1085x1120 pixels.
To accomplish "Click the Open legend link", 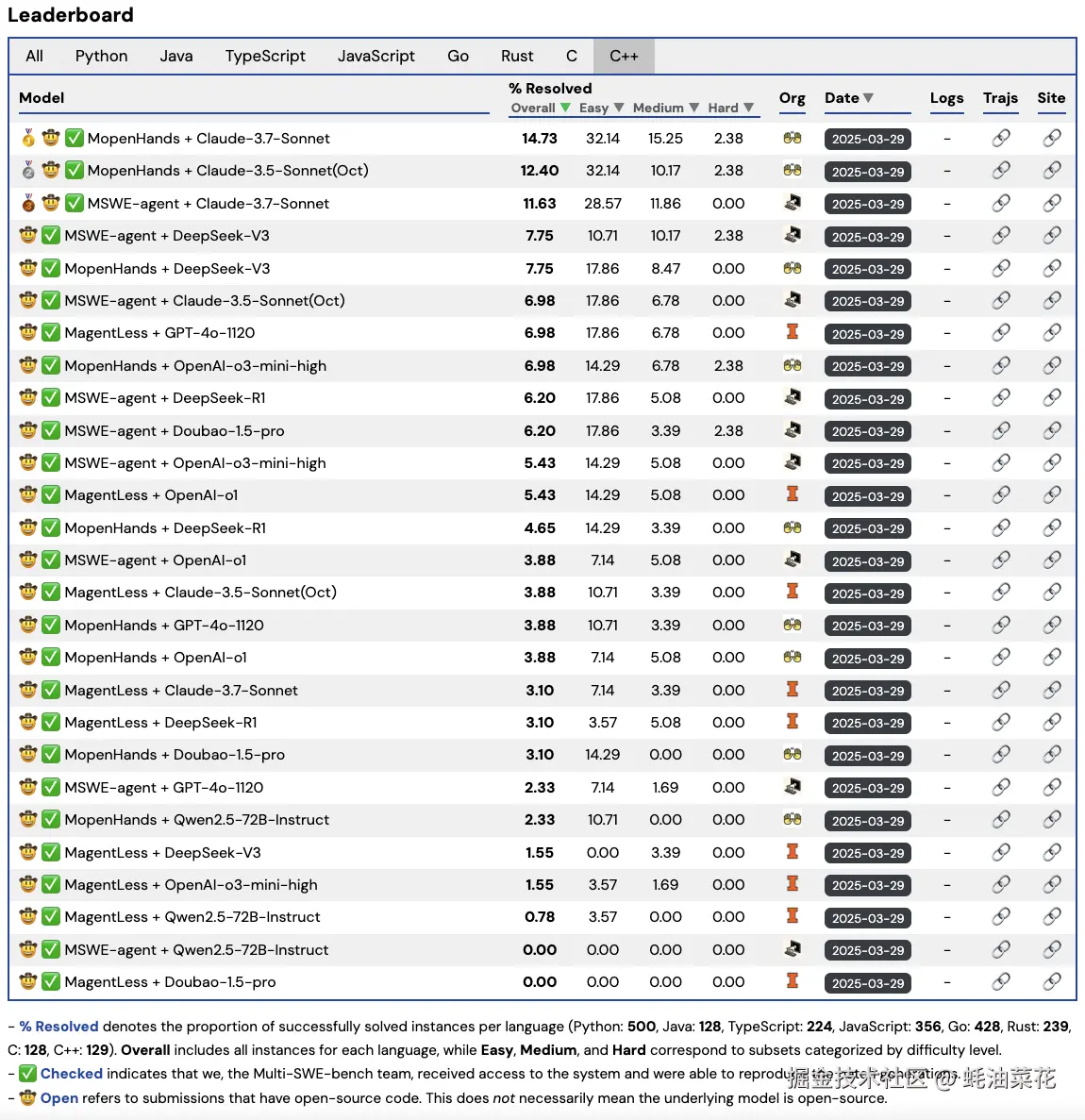I will coord(58,1098).
